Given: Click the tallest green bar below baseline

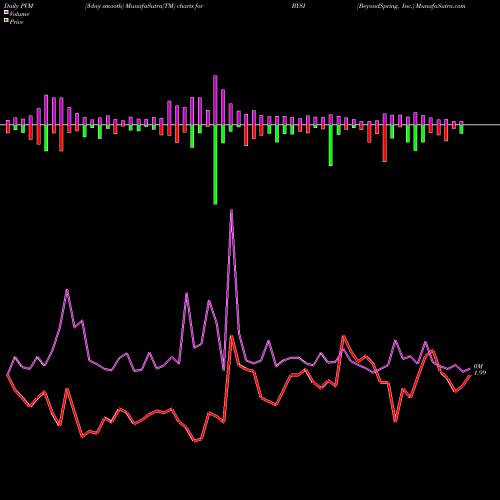Looking at the screenshot, I should (x=215, y=164).
